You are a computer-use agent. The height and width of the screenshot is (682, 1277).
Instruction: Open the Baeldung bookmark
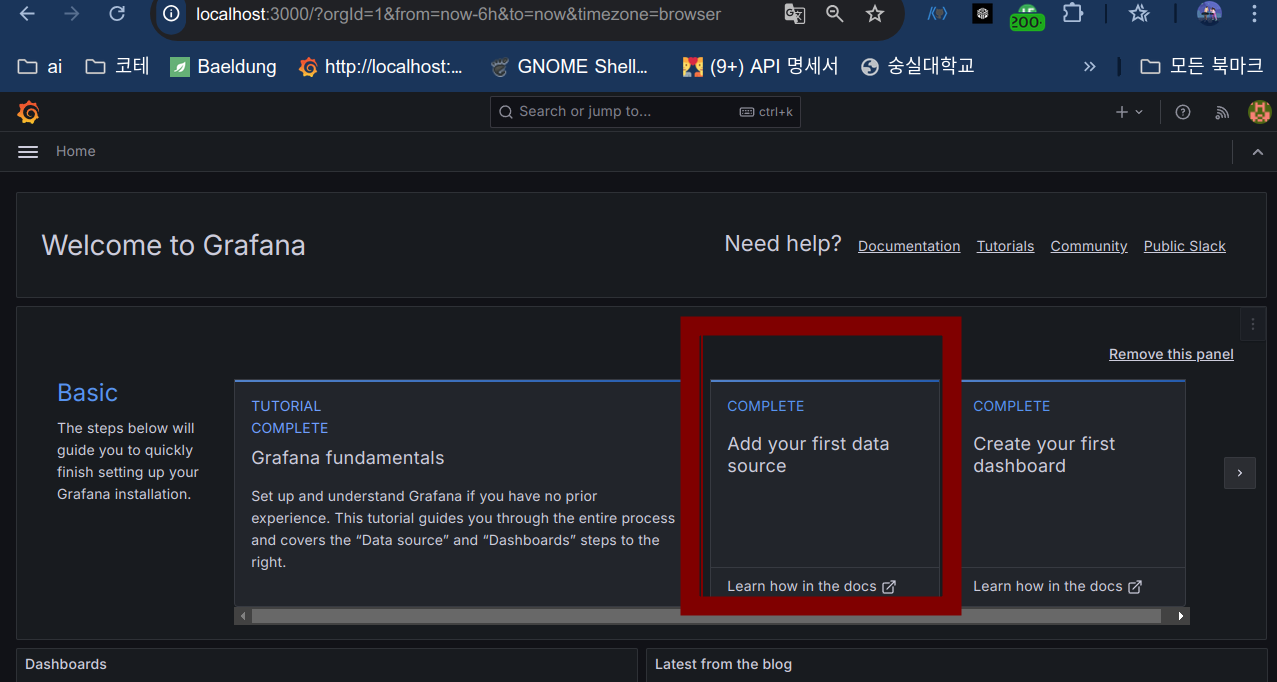[x=223, y=66]
